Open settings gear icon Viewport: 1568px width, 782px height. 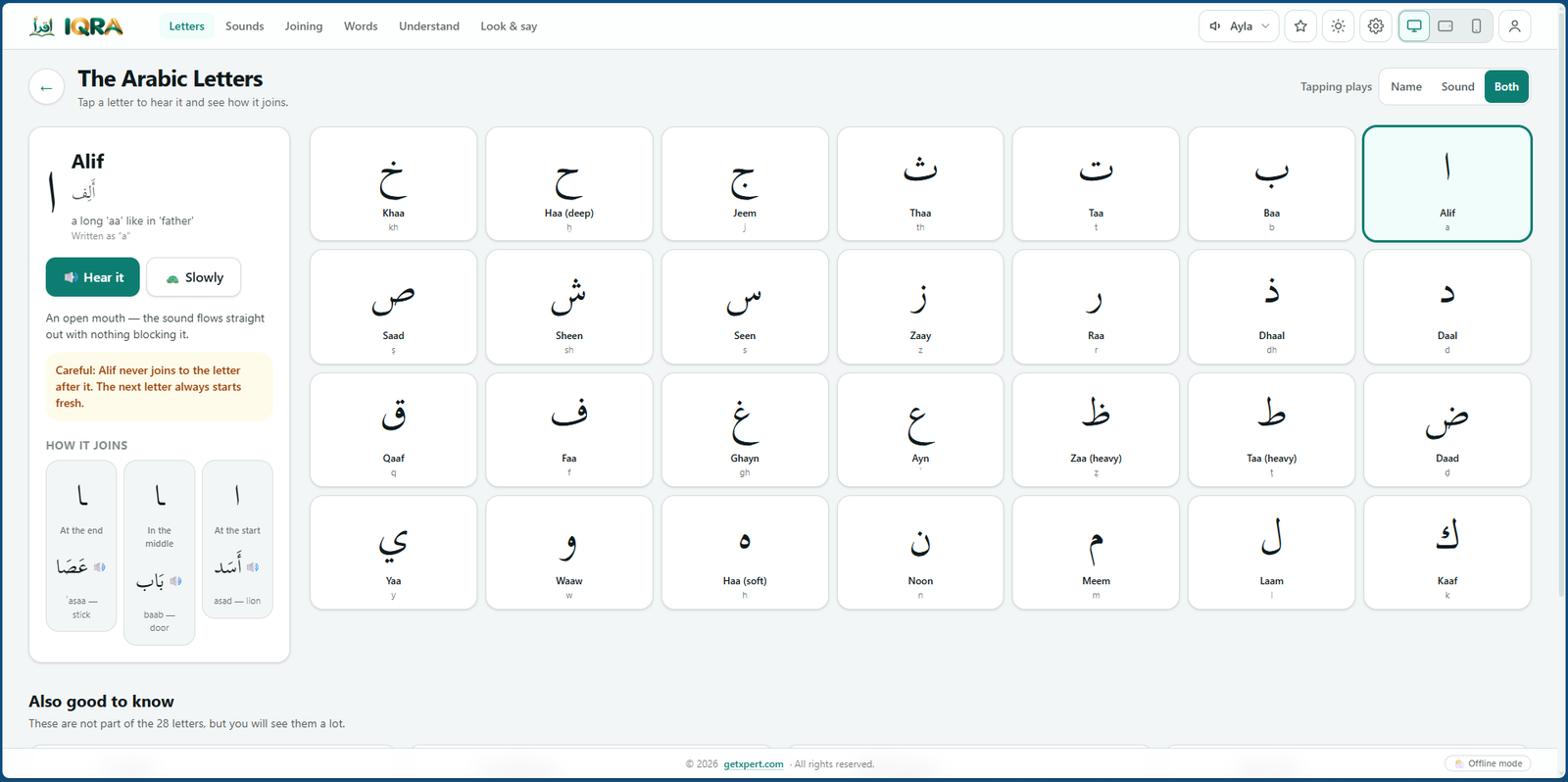(x=1376, y=26)
